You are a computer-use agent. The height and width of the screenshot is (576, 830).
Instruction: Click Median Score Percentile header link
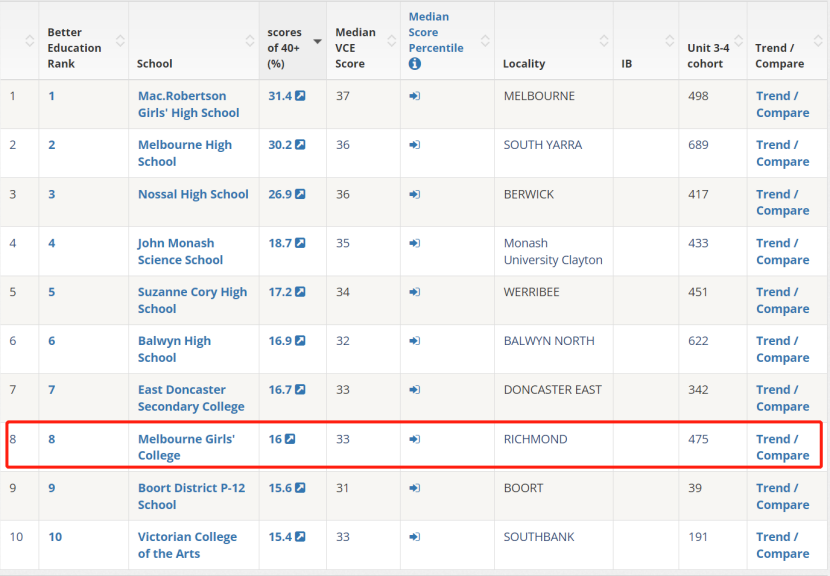click(x=436, y=32)
